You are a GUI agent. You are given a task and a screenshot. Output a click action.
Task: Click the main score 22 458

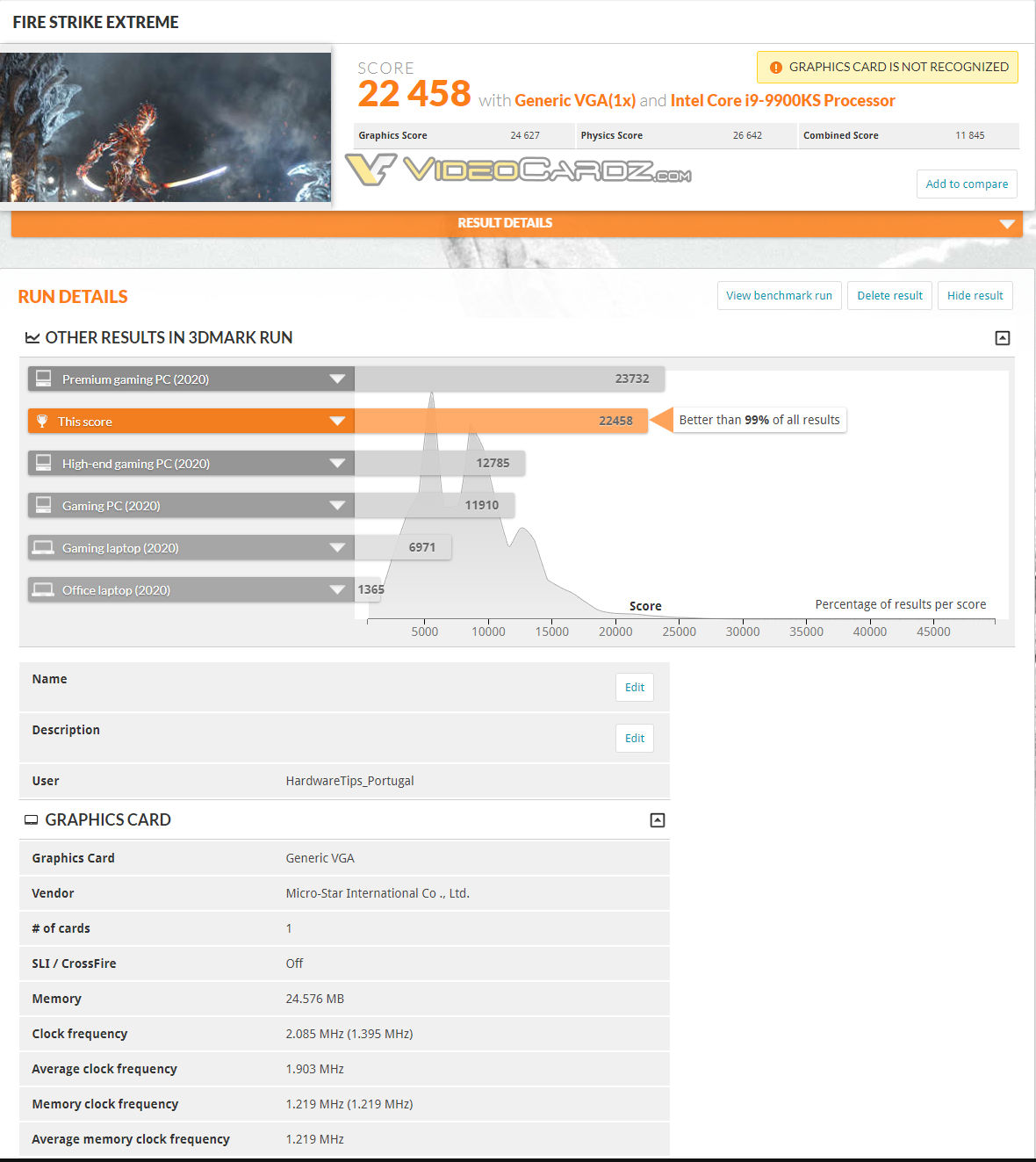(x=414, y=94)
